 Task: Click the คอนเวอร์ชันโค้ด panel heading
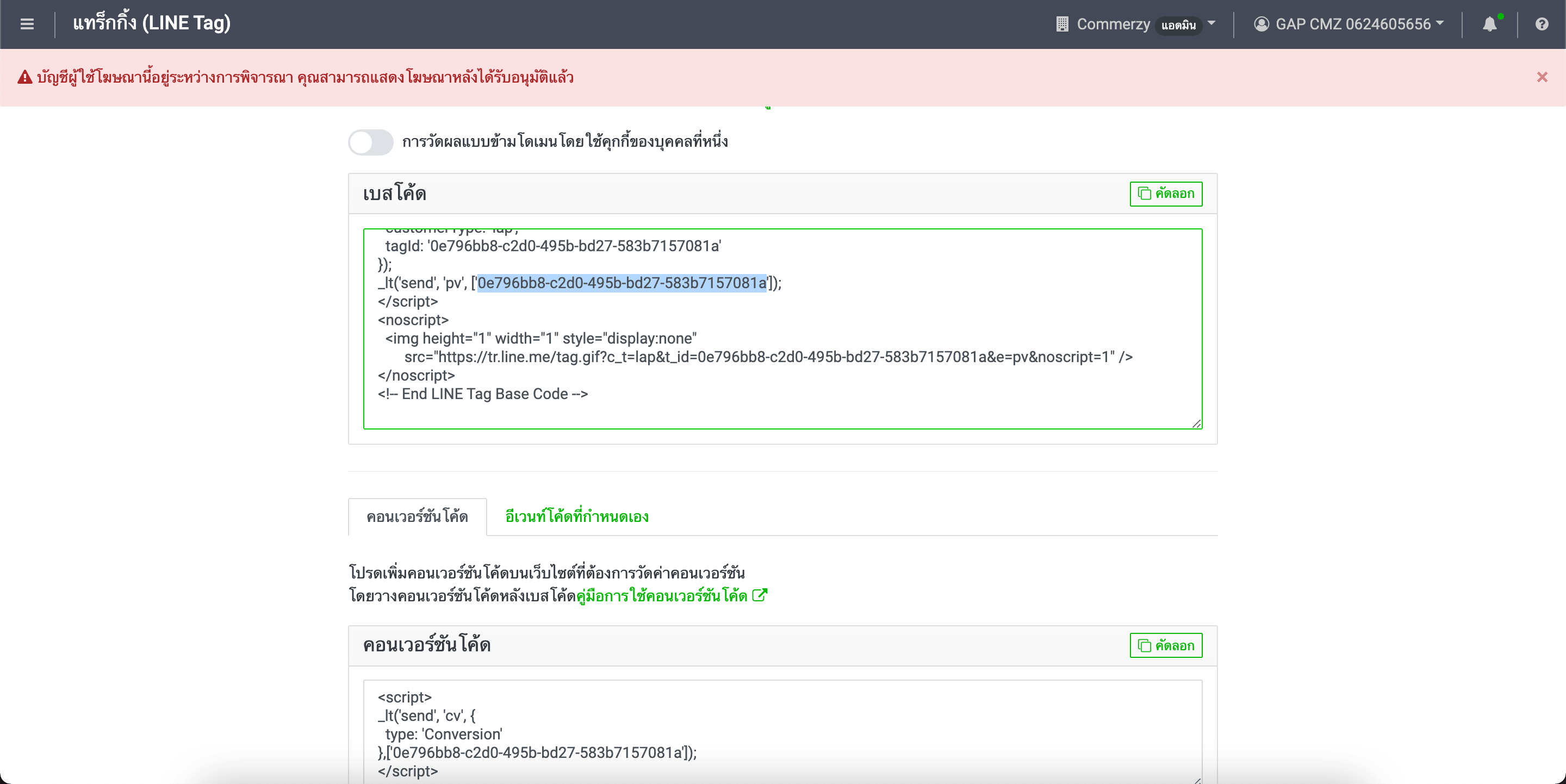(x=427, y=645)
